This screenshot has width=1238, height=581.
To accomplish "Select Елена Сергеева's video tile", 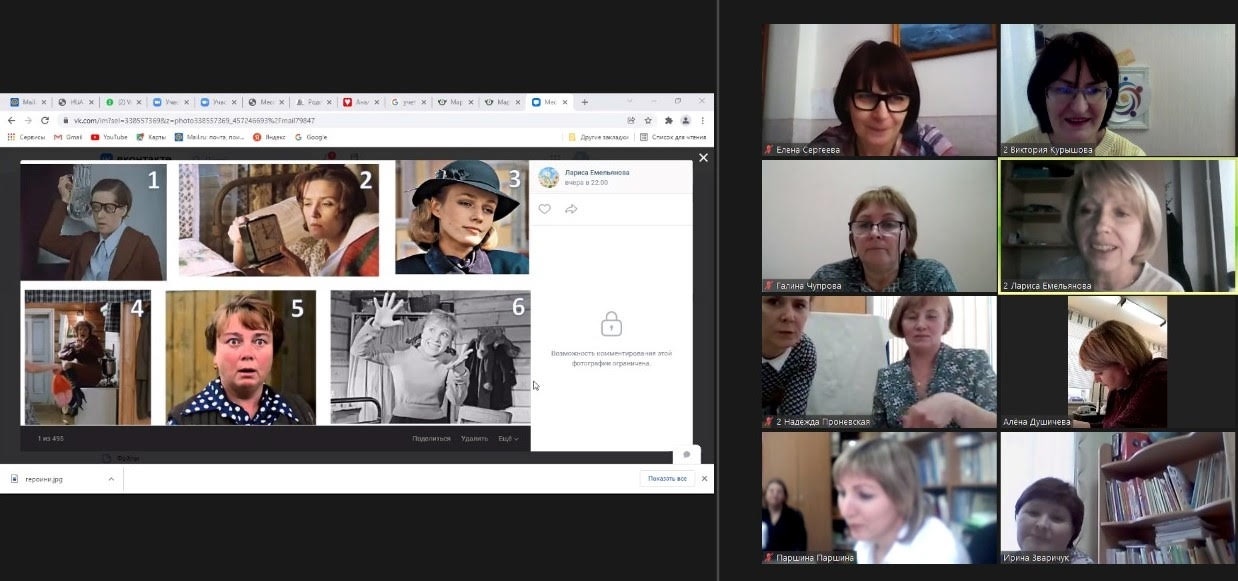I will (879, 90).
